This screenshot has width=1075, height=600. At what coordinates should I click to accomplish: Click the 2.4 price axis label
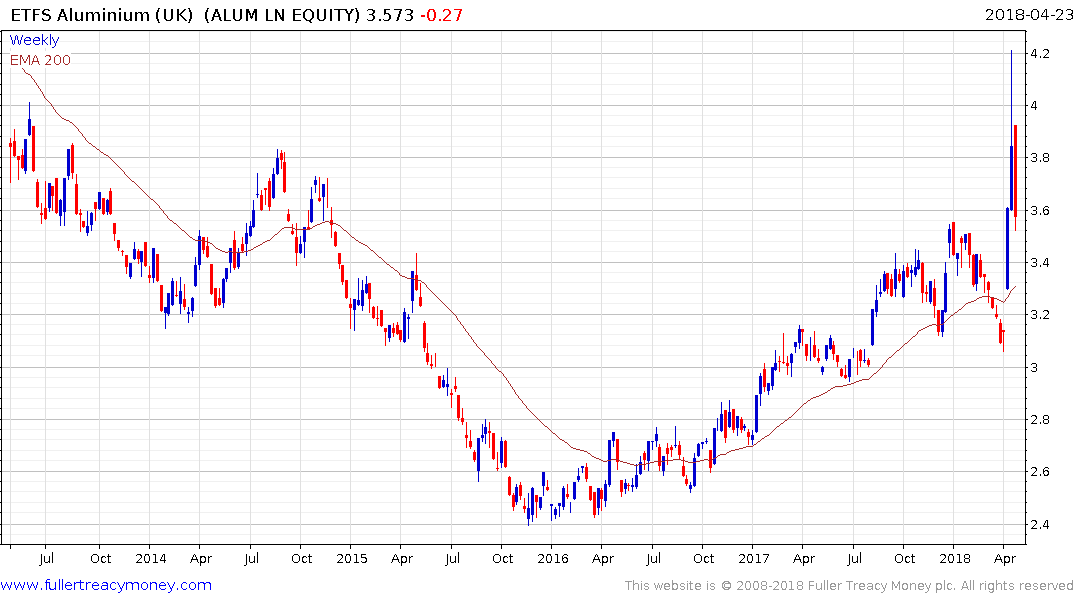coord(1040,525)
